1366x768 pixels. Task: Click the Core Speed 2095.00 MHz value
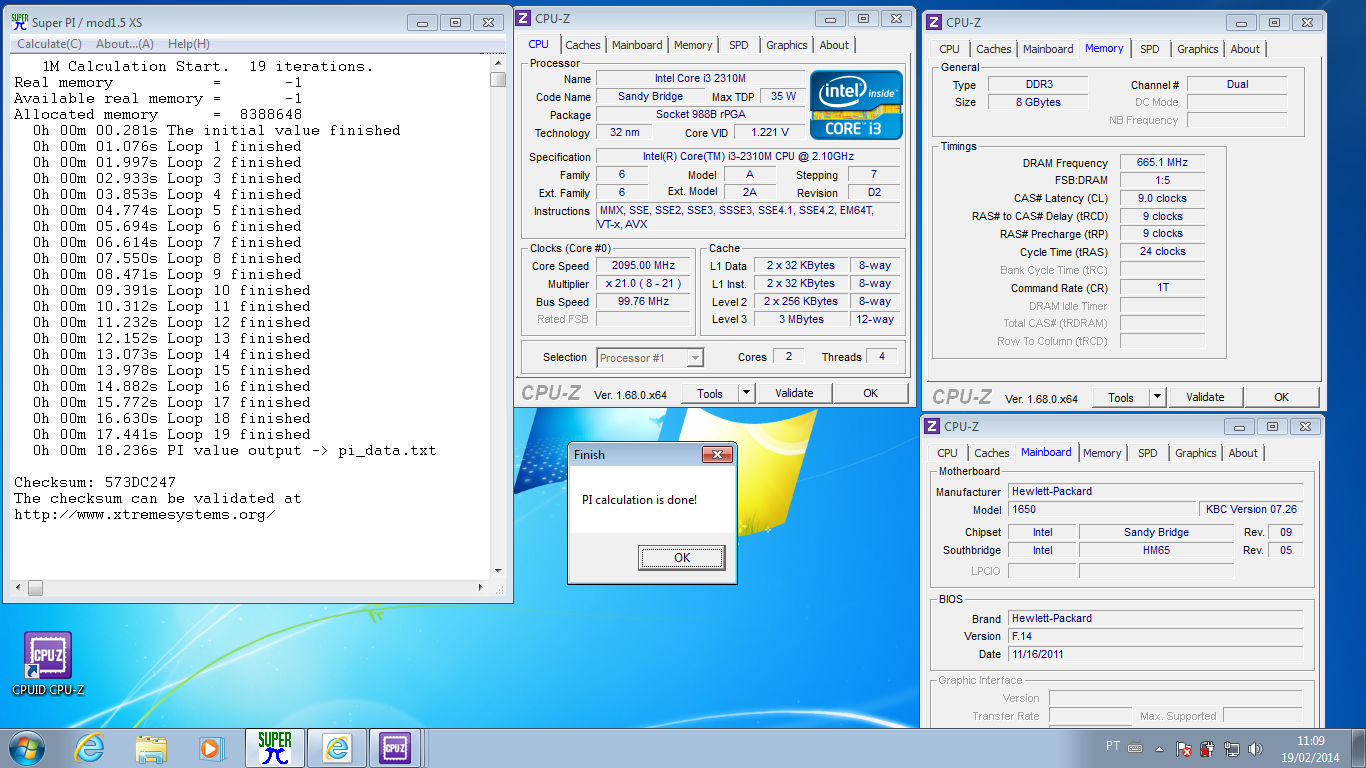coord(644,266)
